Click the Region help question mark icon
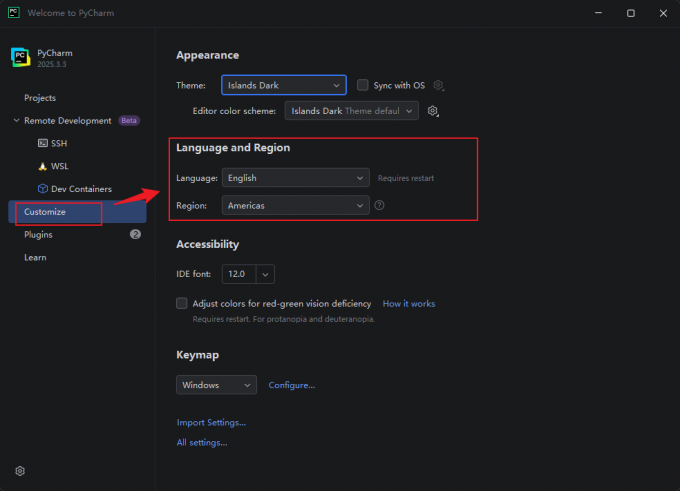 click(379, 205)
